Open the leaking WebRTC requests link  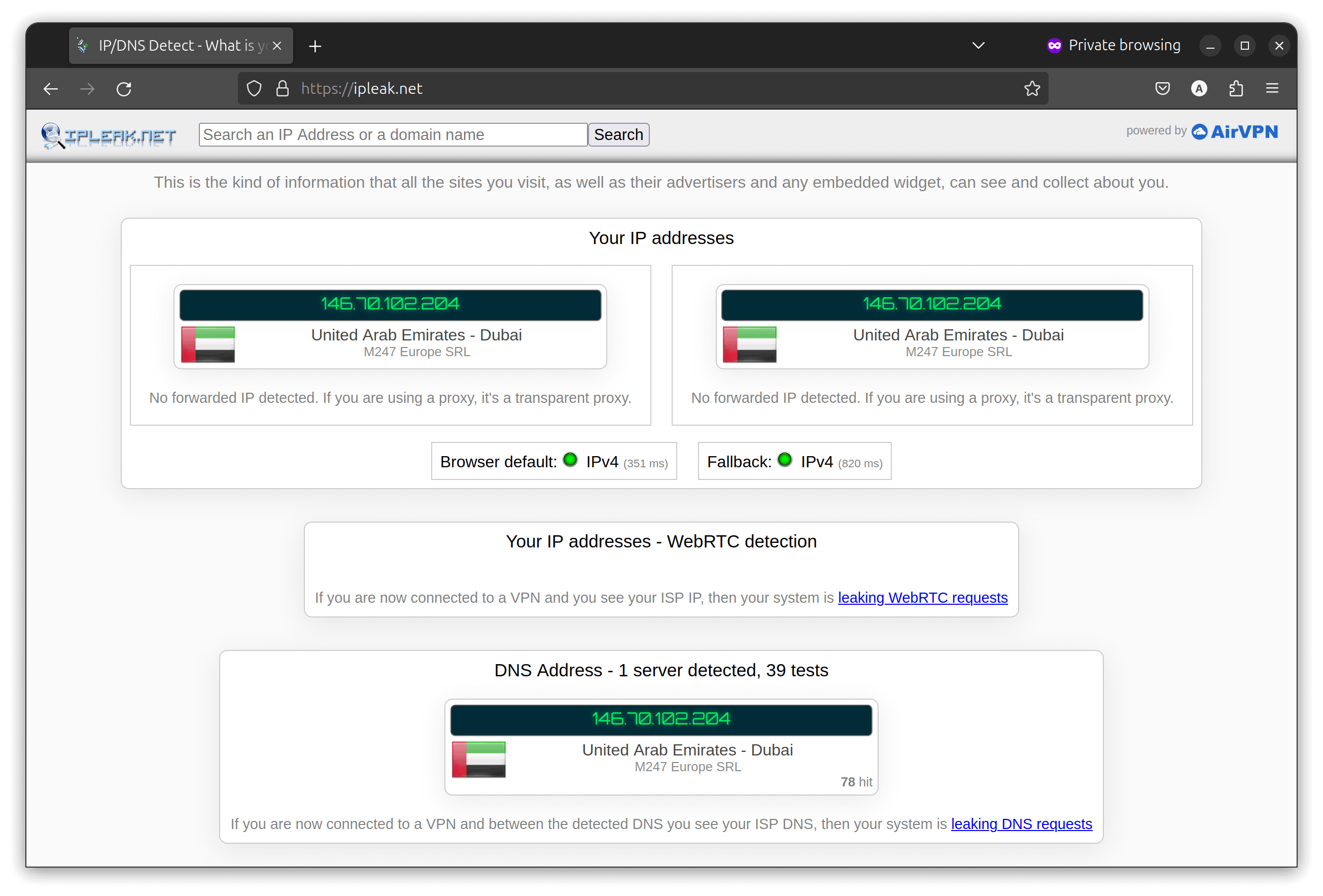pos(922,598)
